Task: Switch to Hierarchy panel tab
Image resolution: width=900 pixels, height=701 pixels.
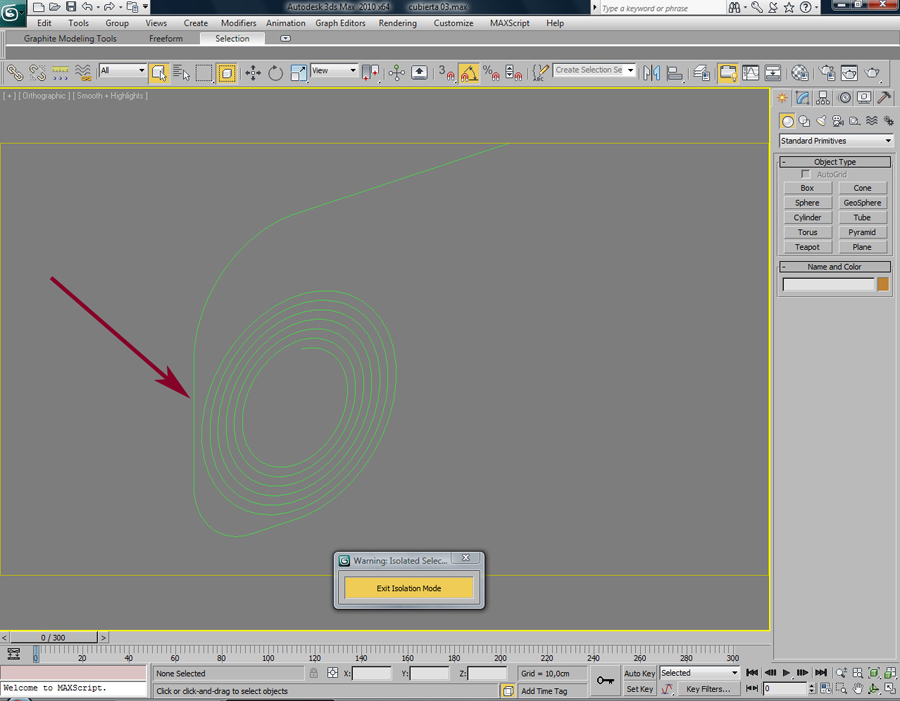Action: tap(823, 98)
